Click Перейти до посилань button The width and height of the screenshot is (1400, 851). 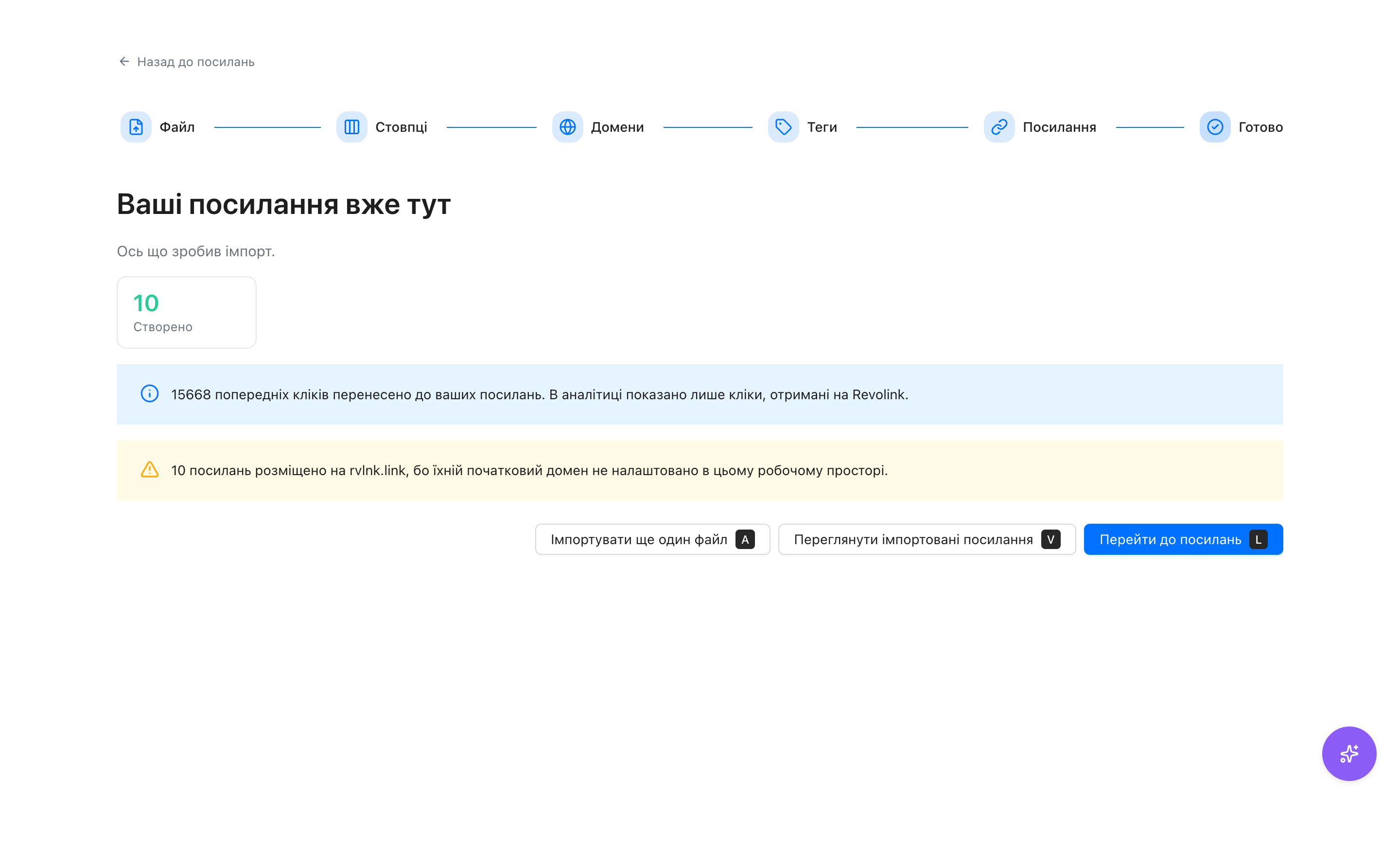pos(1183,539)
